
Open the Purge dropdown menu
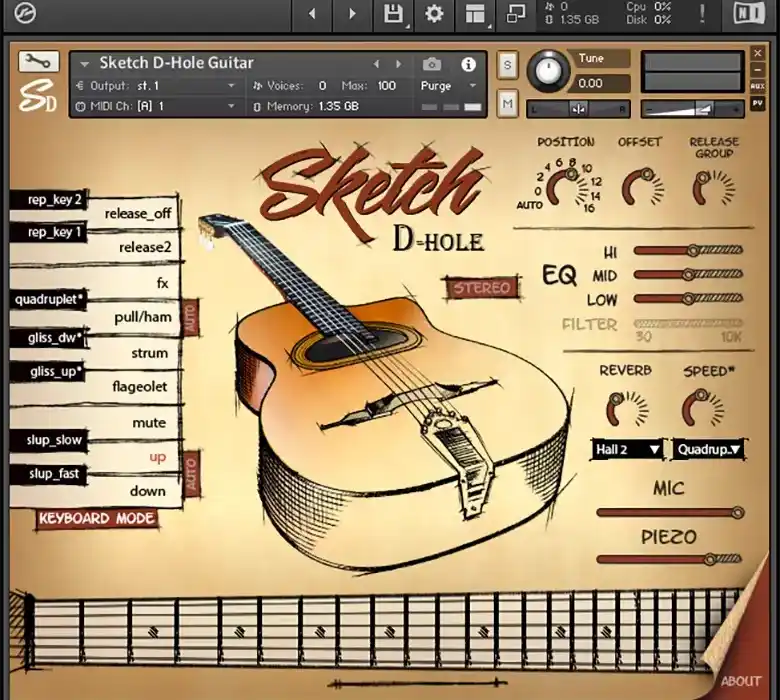click(449, 86)
